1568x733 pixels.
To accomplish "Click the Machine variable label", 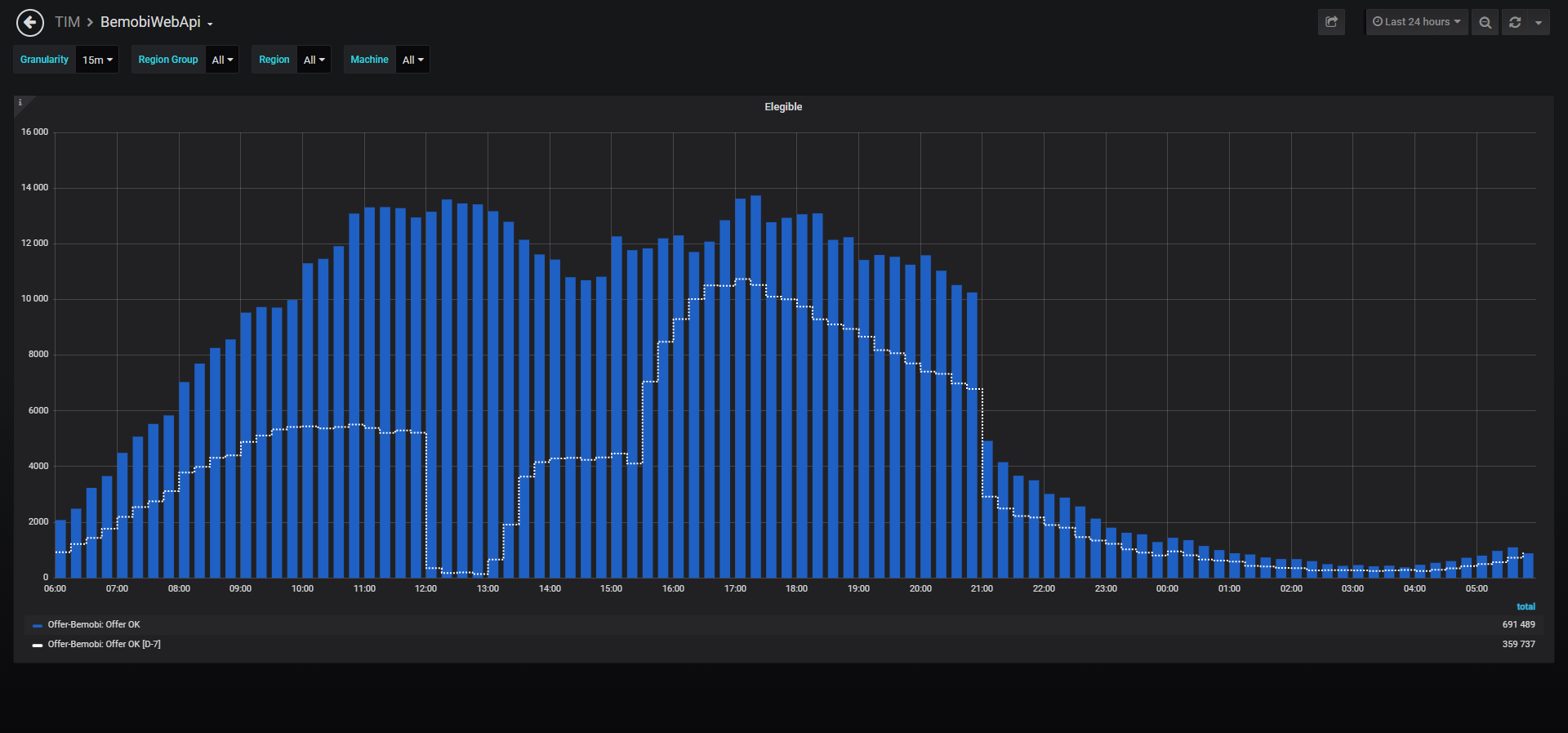I will [369, 60].
